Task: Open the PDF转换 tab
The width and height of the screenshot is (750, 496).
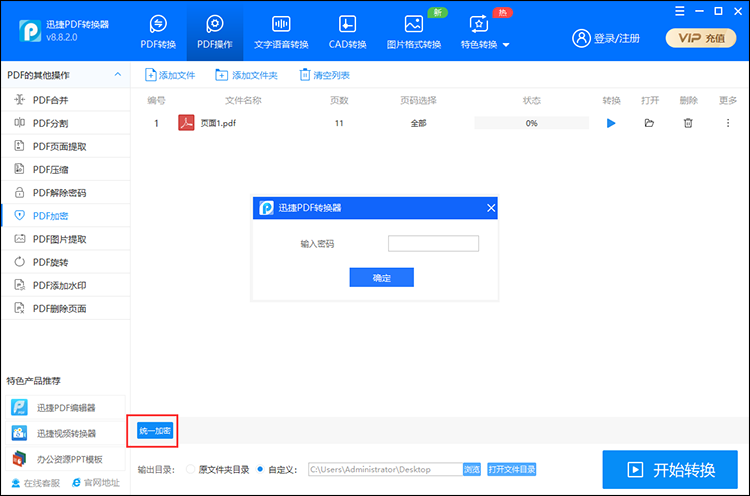Action: pos(158,33)
